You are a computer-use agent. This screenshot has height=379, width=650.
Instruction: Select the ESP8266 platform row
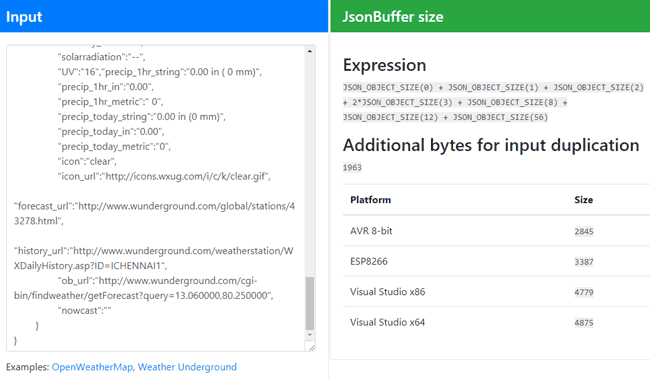coord(496,262)
